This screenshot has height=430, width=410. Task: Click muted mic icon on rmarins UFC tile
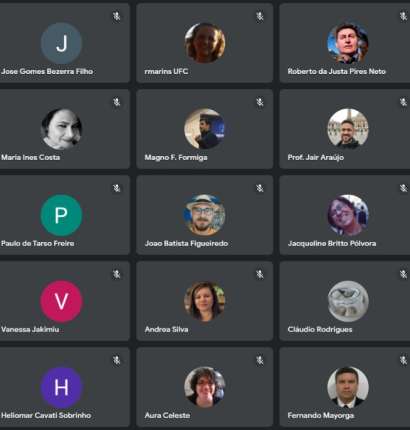click(260, 16)
